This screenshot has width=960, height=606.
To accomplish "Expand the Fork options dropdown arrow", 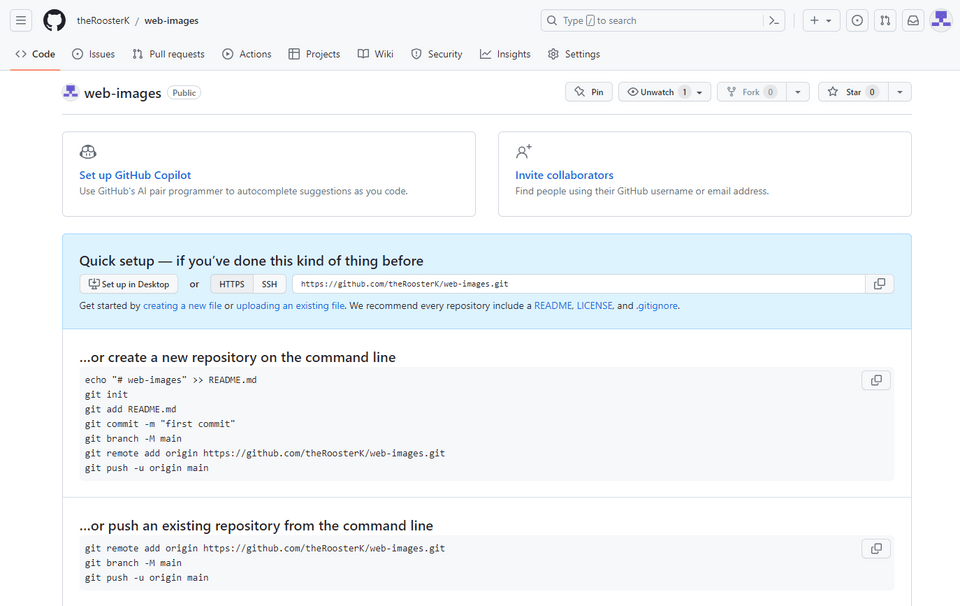I will pos(798,92).
